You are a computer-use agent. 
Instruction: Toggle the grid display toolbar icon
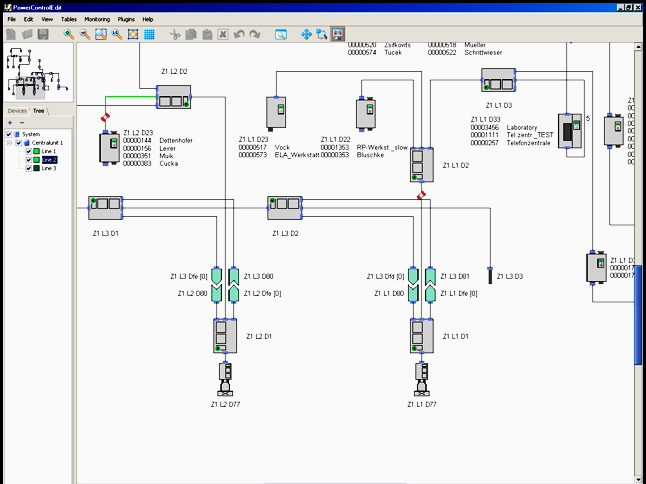click(x=148, y=34)
